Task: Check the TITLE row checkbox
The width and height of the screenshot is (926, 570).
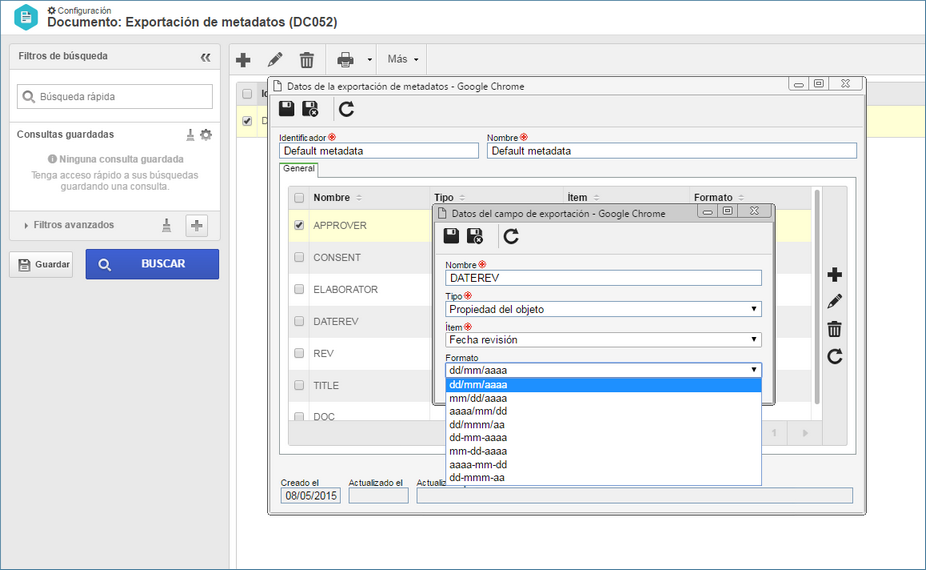Action: 299,385
